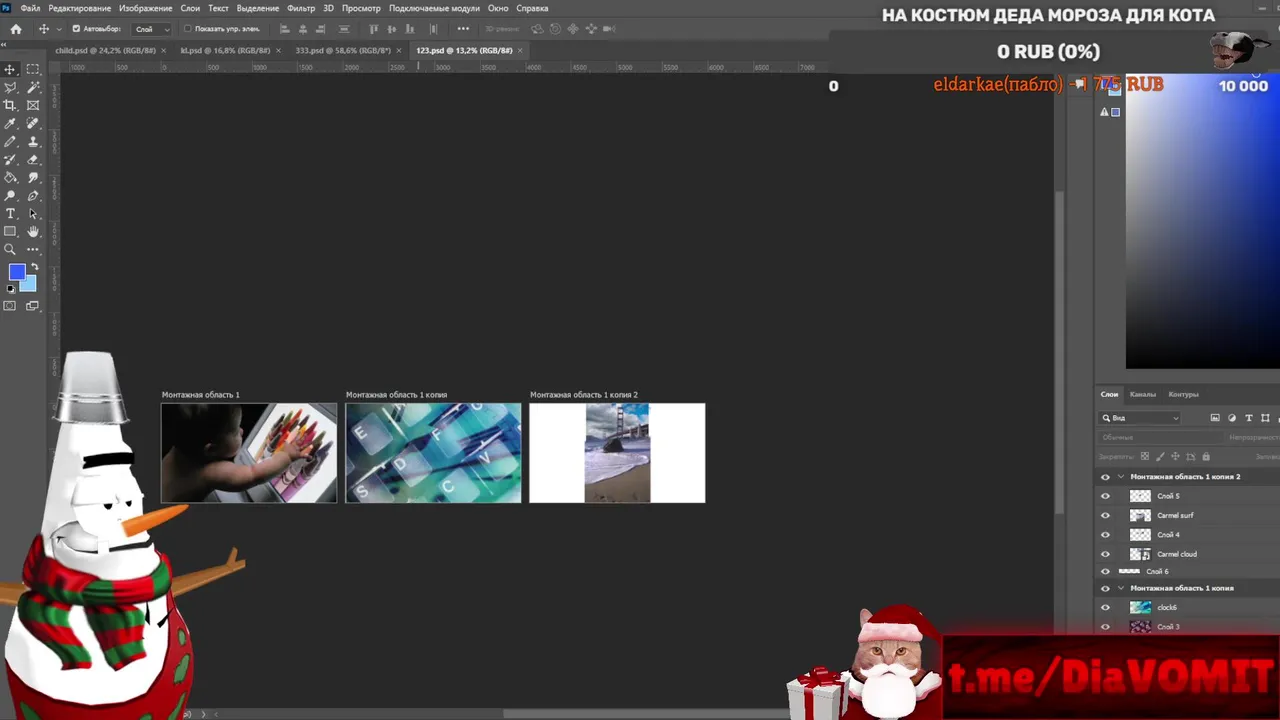
Task: Open more align options three-dots
Action: 463,28
